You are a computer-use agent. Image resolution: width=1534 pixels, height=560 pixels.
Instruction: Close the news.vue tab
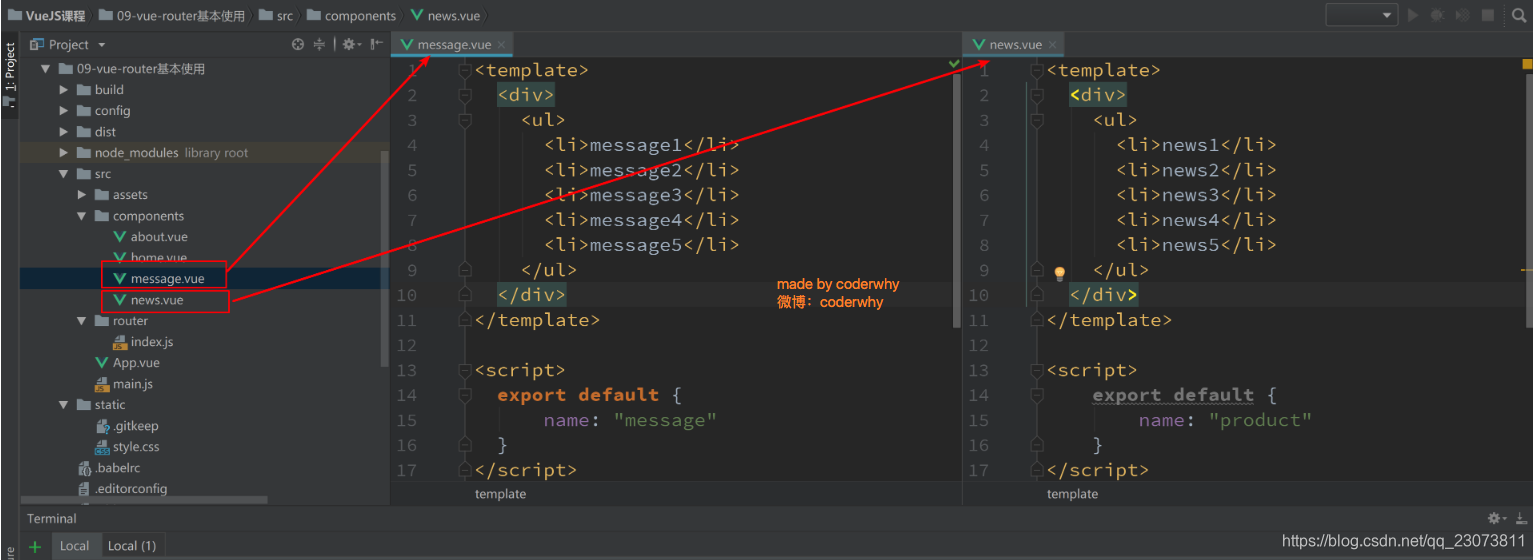[x=1053, y=45]
